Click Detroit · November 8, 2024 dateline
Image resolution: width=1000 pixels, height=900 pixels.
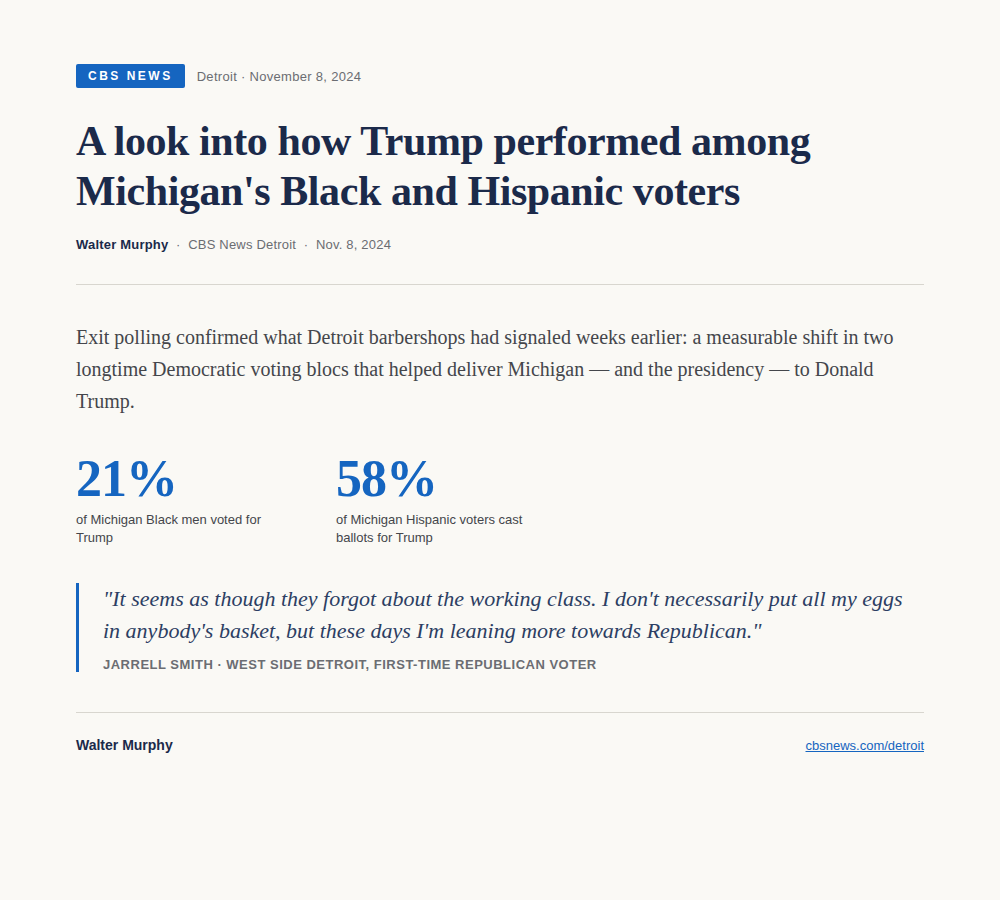(279, 77)
